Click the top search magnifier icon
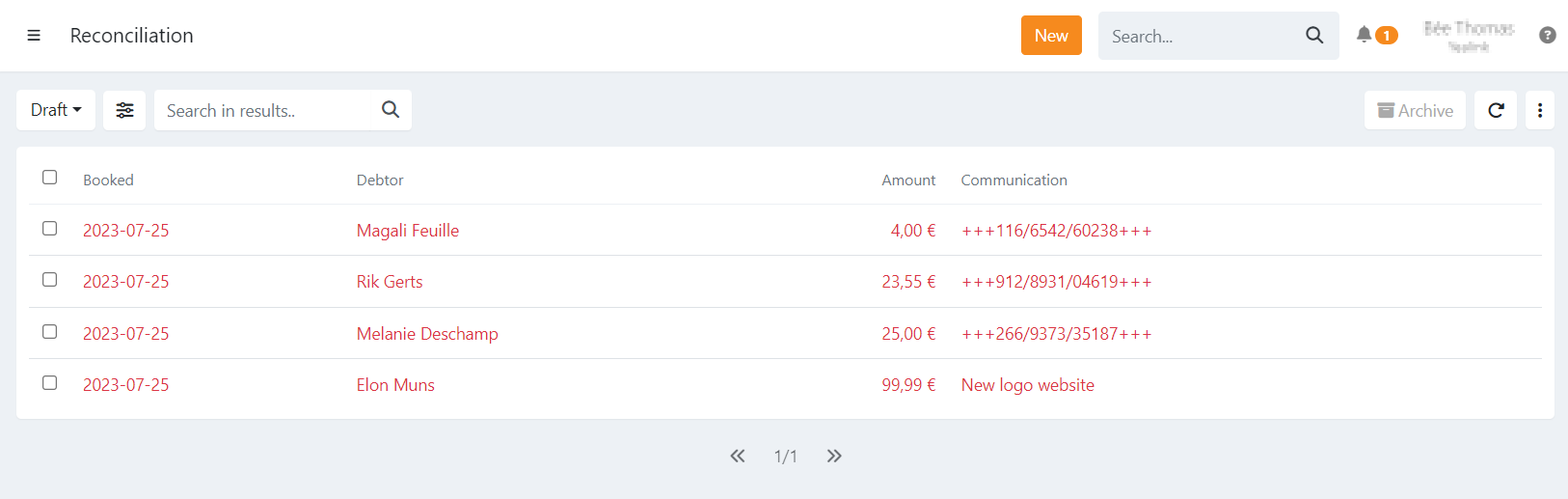The width and height of the screenshot is (1568, 499). [x=1313, y=36]
